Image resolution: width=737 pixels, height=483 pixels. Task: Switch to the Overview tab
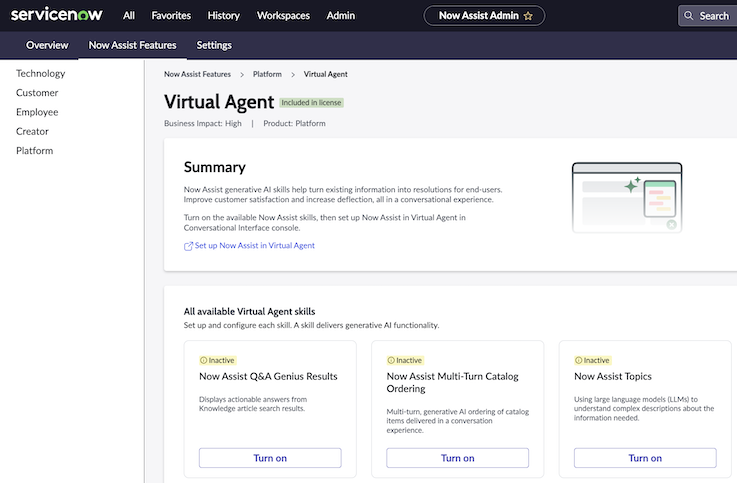(47, 45)
